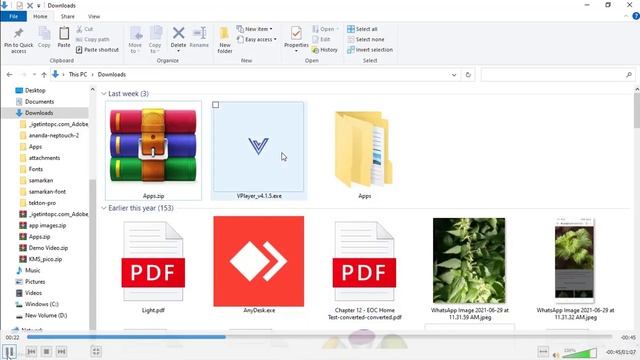The image size is (640, 360).
Task: Click Select all
Action: coord(362,29)
